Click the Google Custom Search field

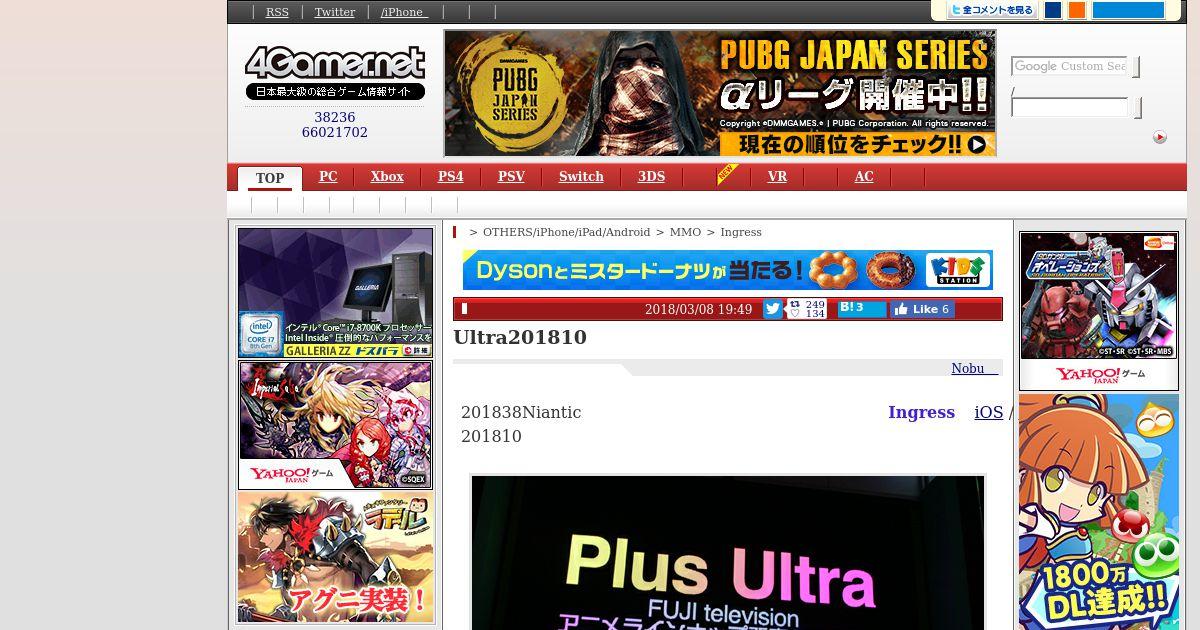click(x=1069, y=66)
